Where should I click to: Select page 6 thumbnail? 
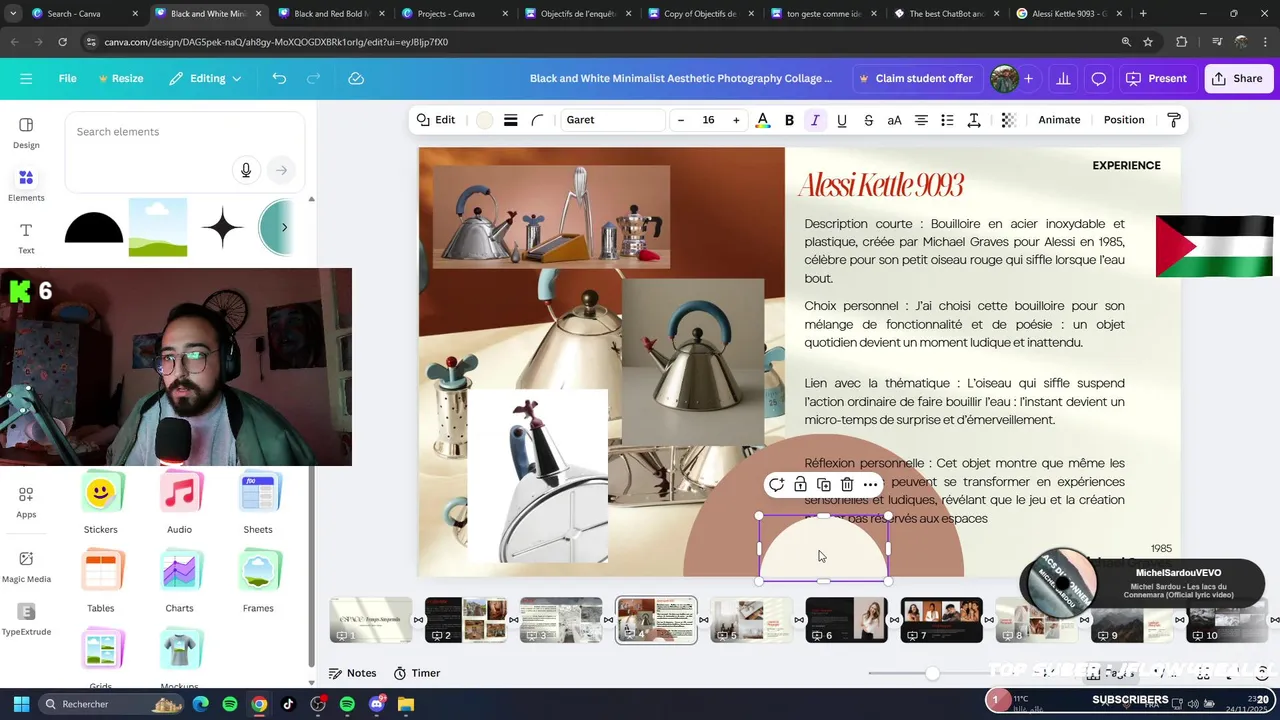click(846, 620)
